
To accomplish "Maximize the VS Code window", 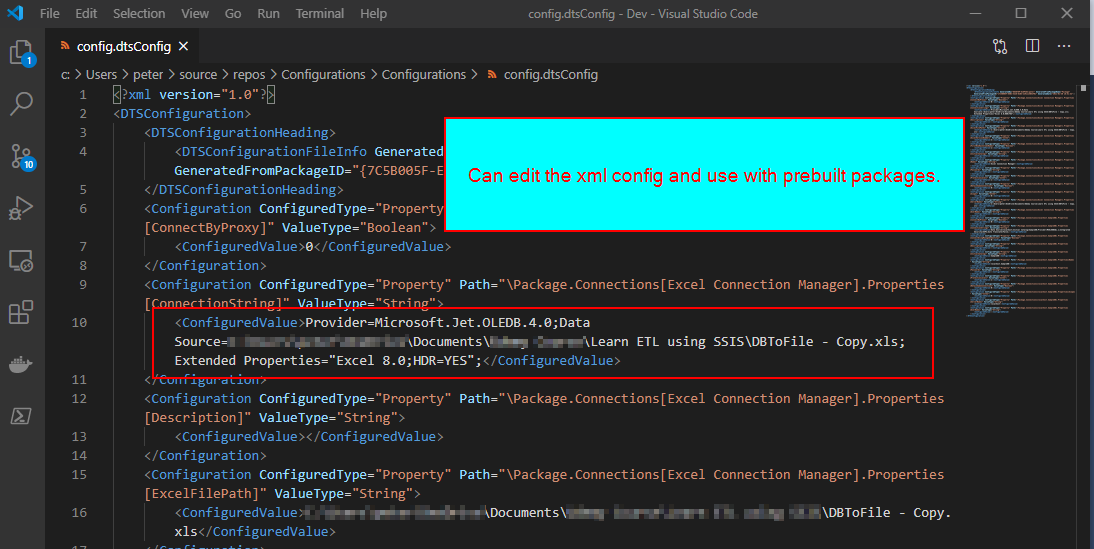I will tap(1021, 13).
